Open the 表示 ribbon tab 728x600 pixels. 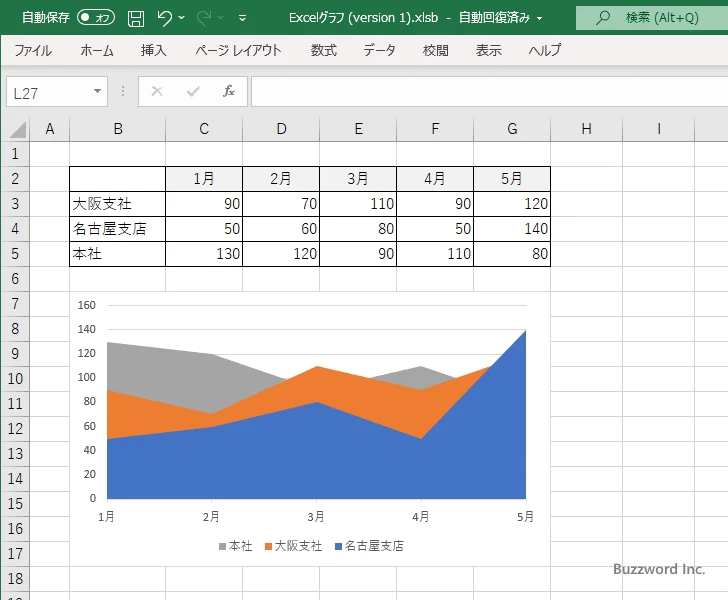coord(488,50)
